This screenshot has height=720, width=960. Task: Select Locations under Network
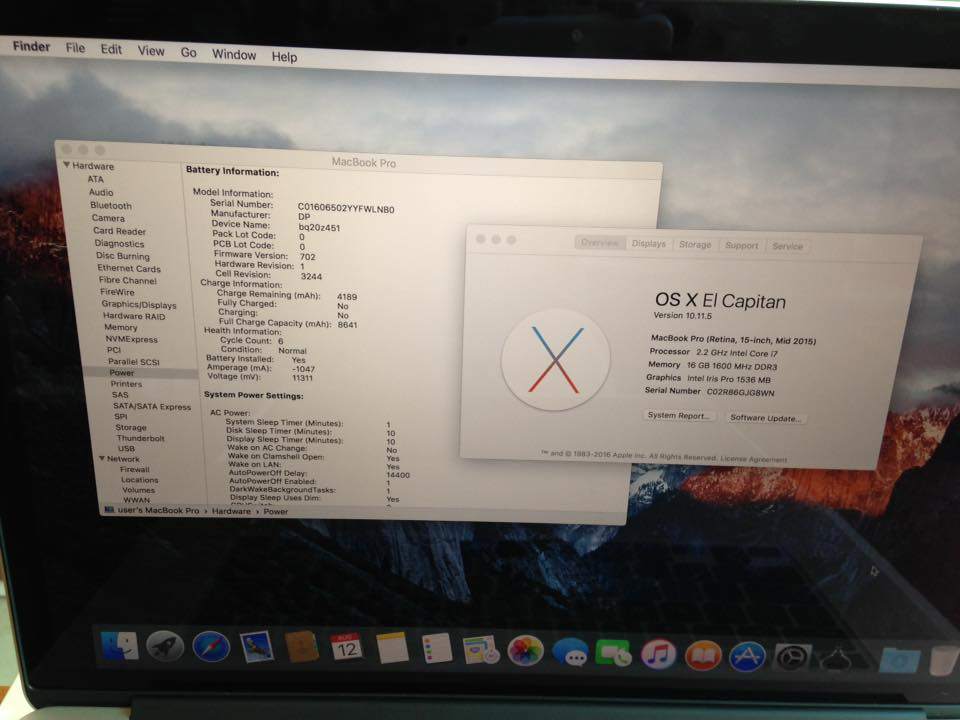click(x=140, y=480)
